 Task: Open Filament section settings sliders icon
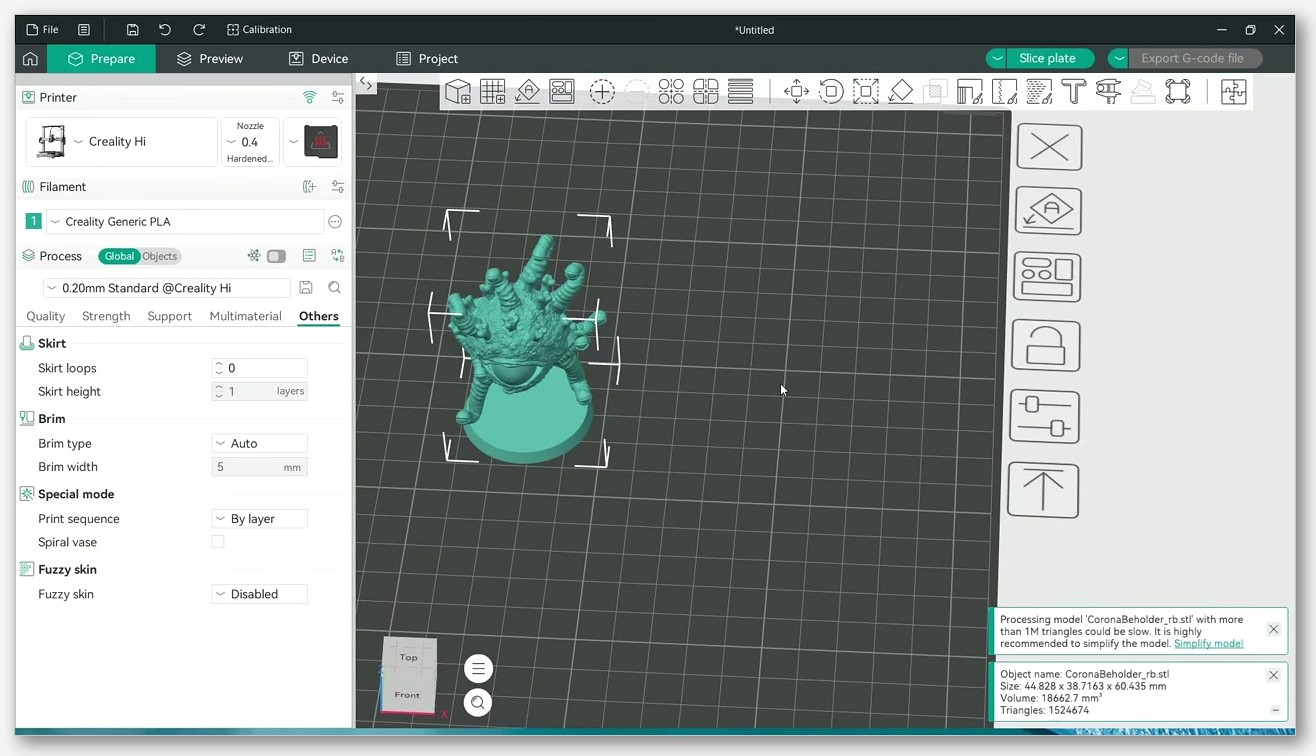[x=338, y=186]
